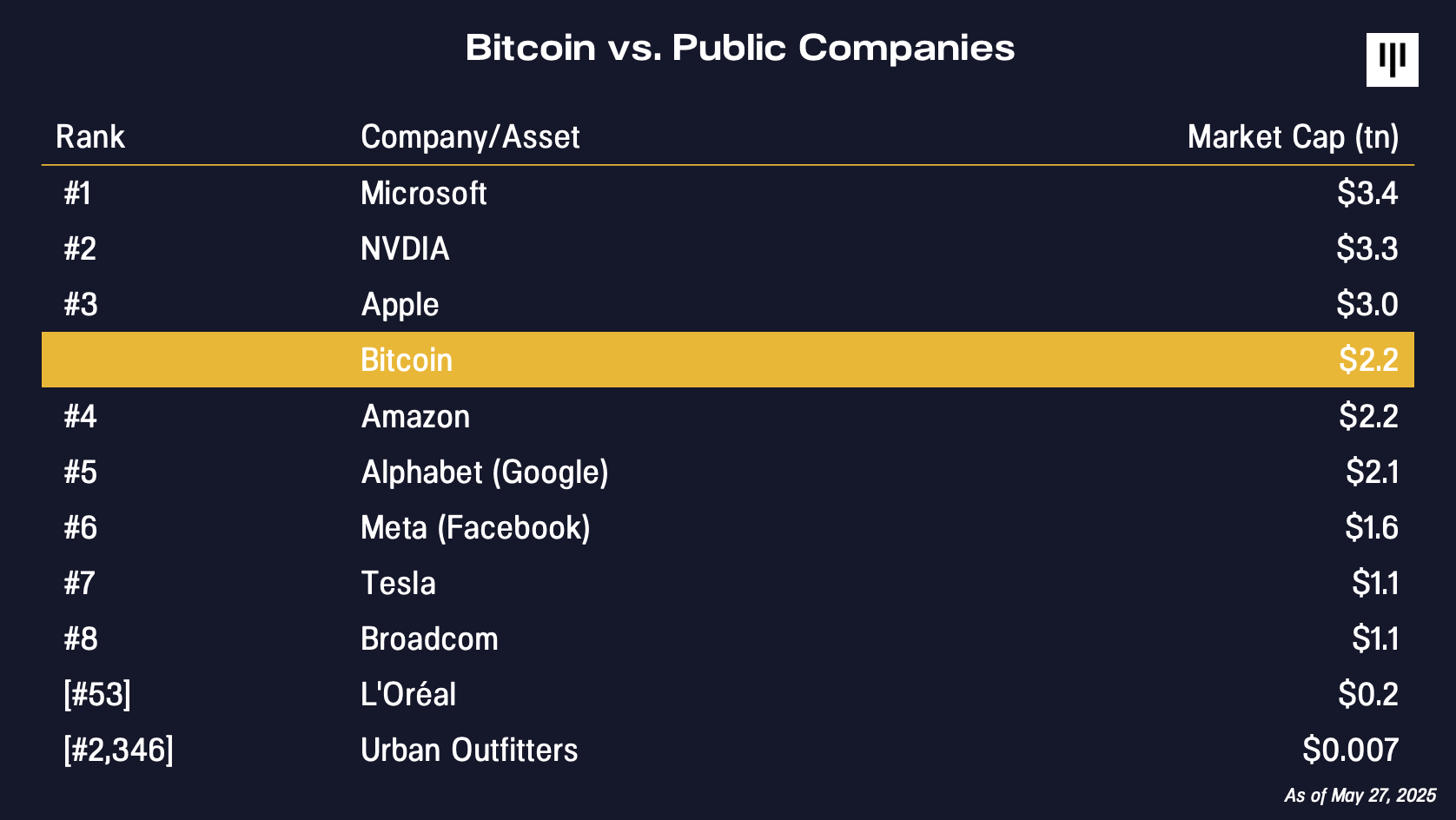Click the As of May 27, 2025 note
1456x820 pixels.
coord(1360,796)
